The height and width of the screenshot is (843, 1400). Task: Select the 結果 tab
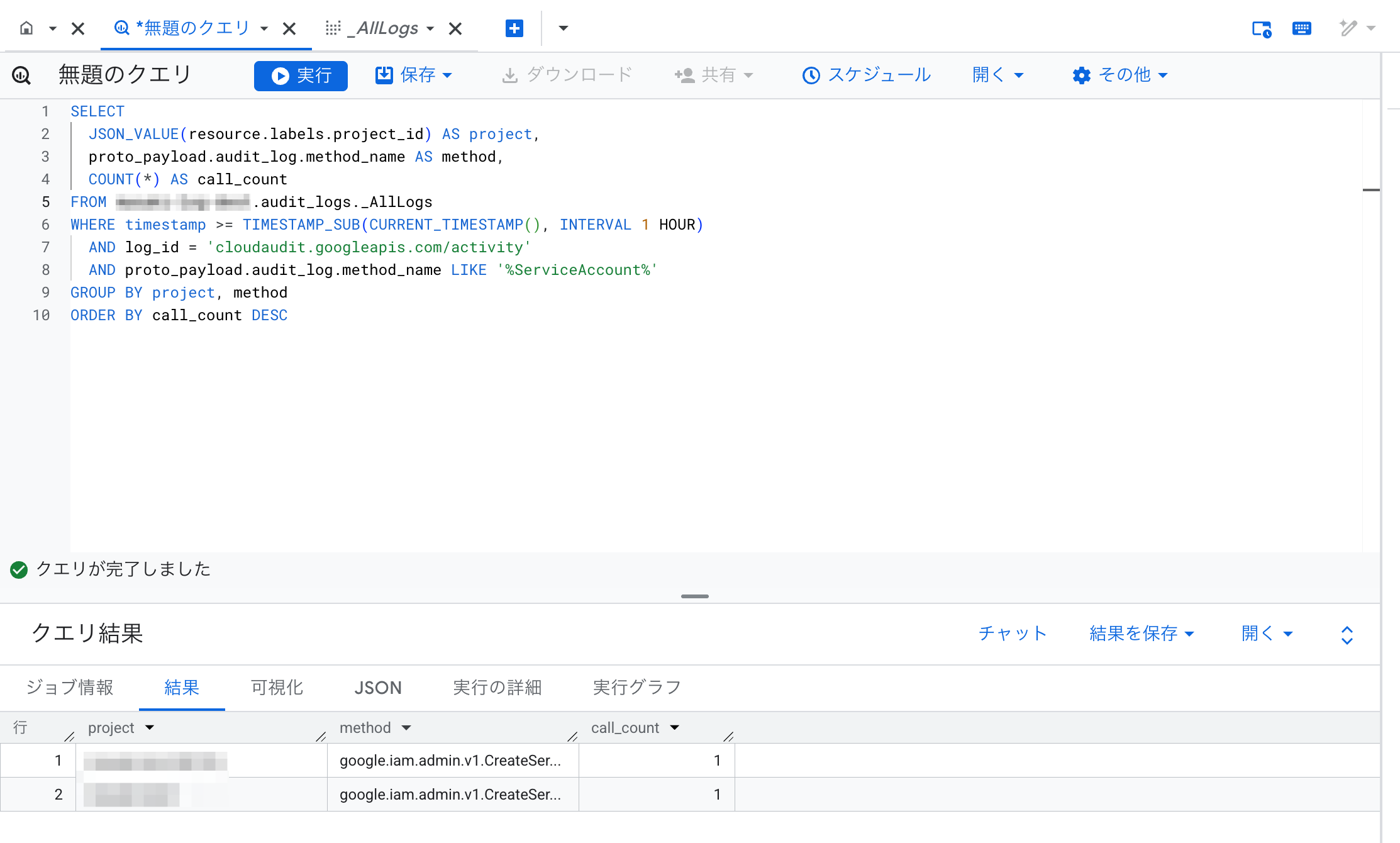point(182,687)
